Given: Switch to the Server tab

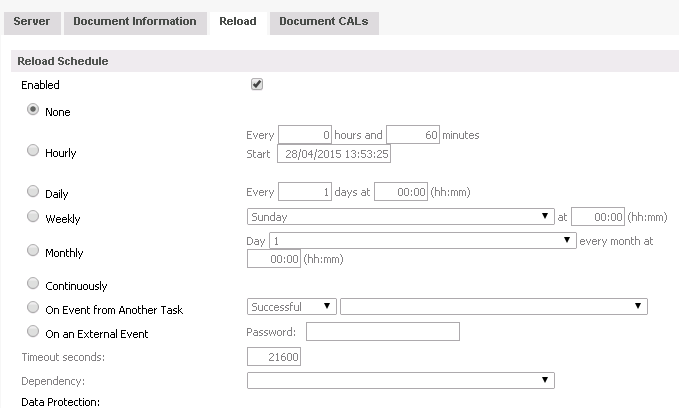Looking at the screenshot, I should coord(31,21).
